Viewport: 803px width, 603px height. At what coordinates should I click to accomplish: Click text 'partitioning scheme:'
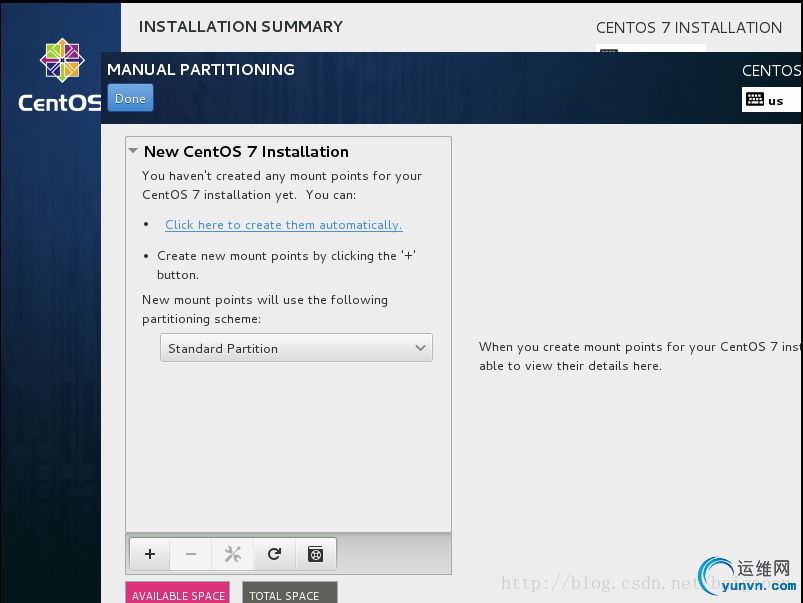tap(201, 319)
